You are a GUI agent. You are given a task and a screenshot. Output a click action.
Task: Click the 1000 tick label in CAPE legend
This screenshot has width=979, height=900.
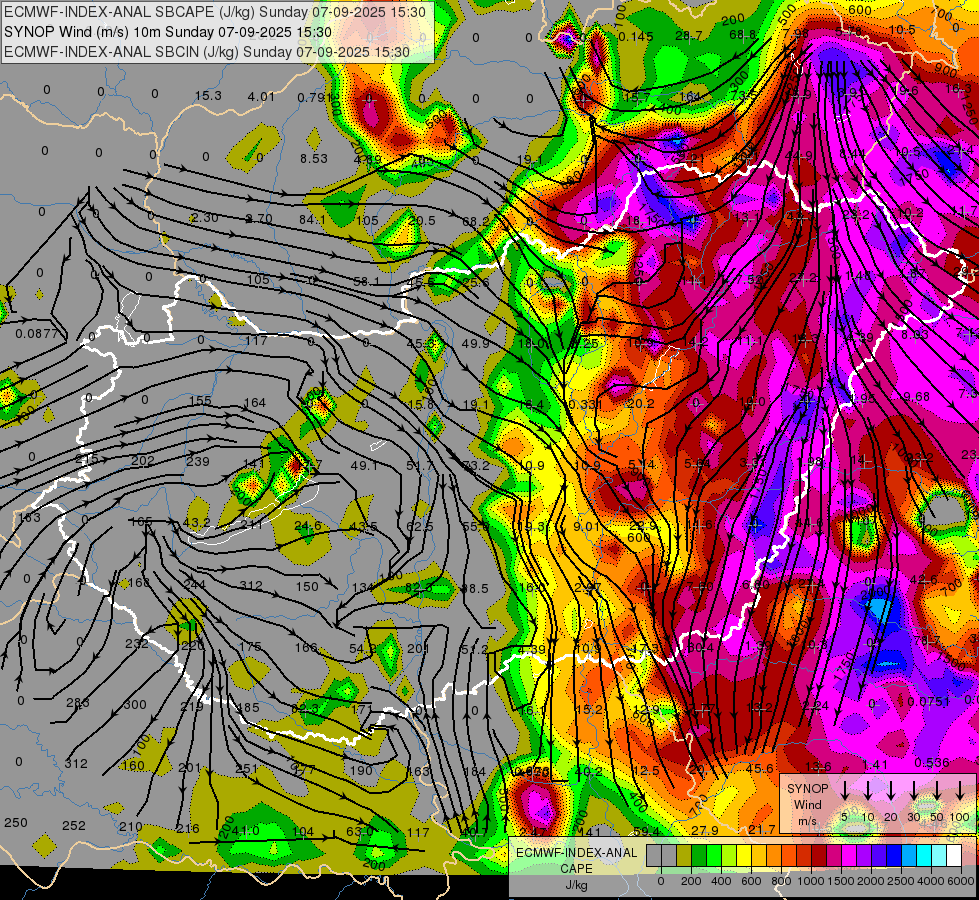click(811, 881)
